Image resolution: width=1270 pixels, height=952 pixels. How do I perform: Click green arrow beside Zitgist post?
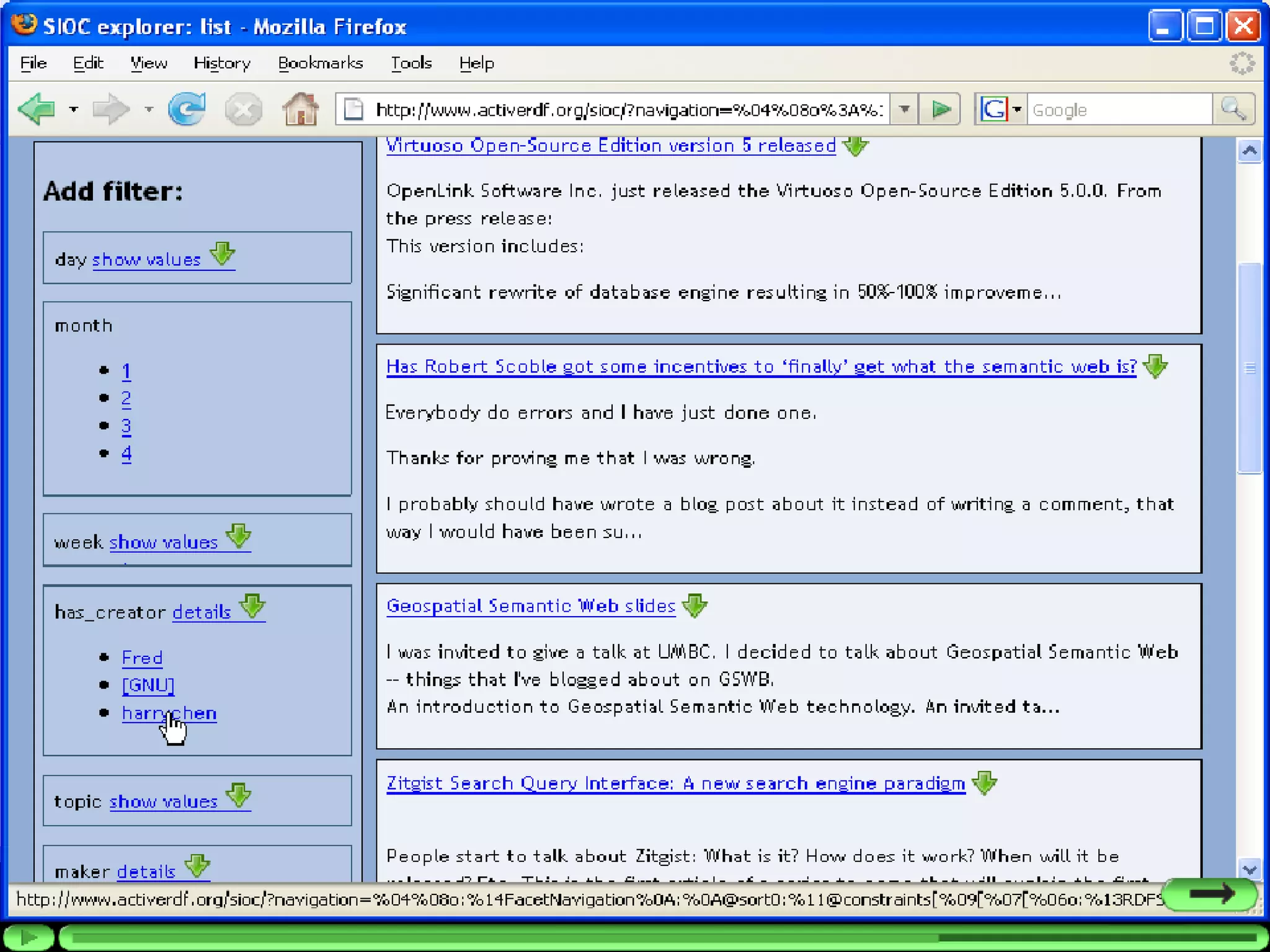[x=985, y=783]
